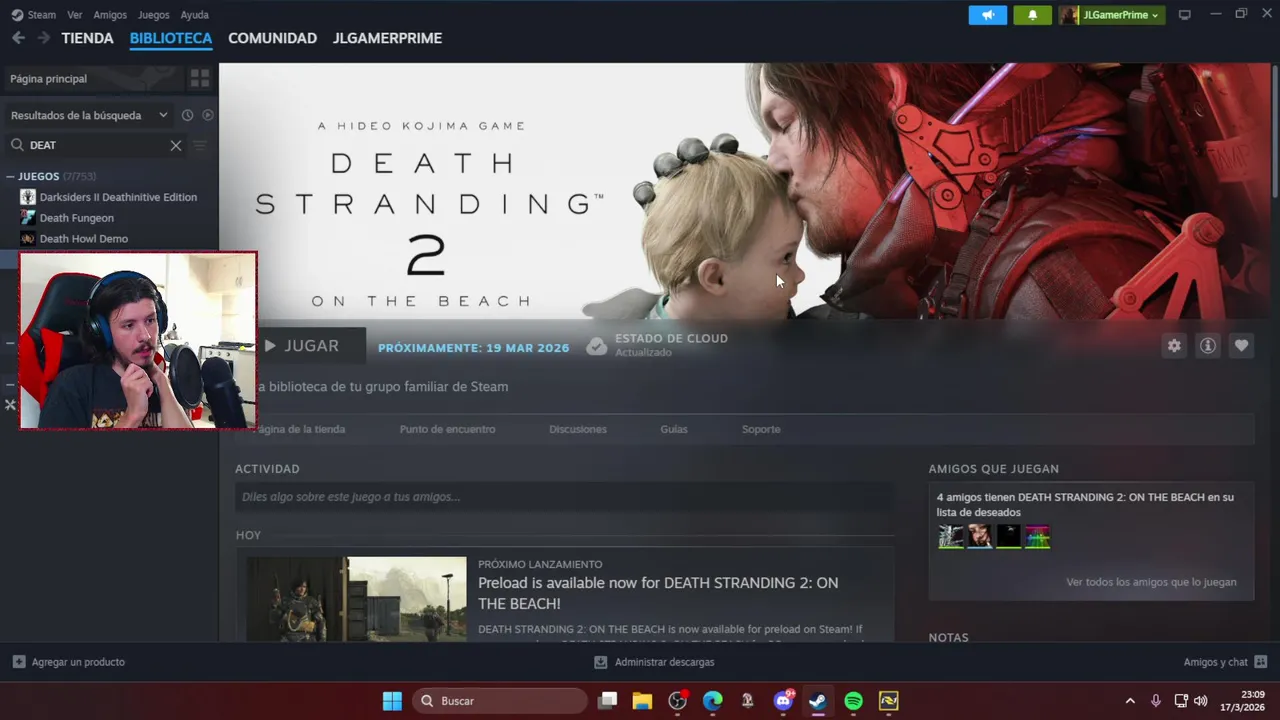Screen dimensions: 1280x720
Task: Open the Steam announcements megaphone icon
Action: pyautogui.click(x=987, y=15)
